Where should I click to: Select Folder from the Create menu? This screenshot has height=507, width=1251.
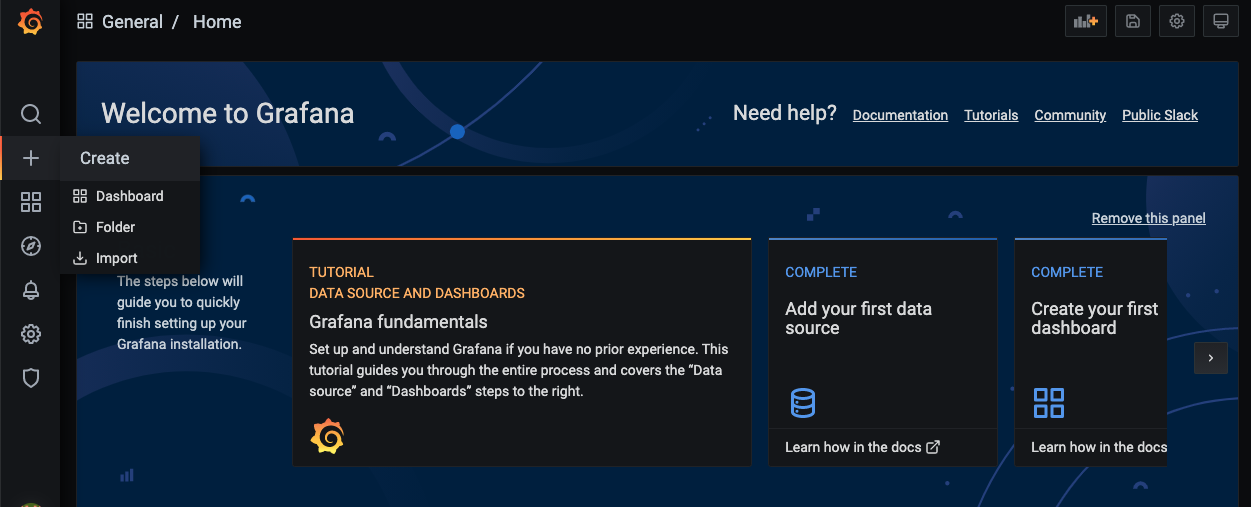click(115, 227)
